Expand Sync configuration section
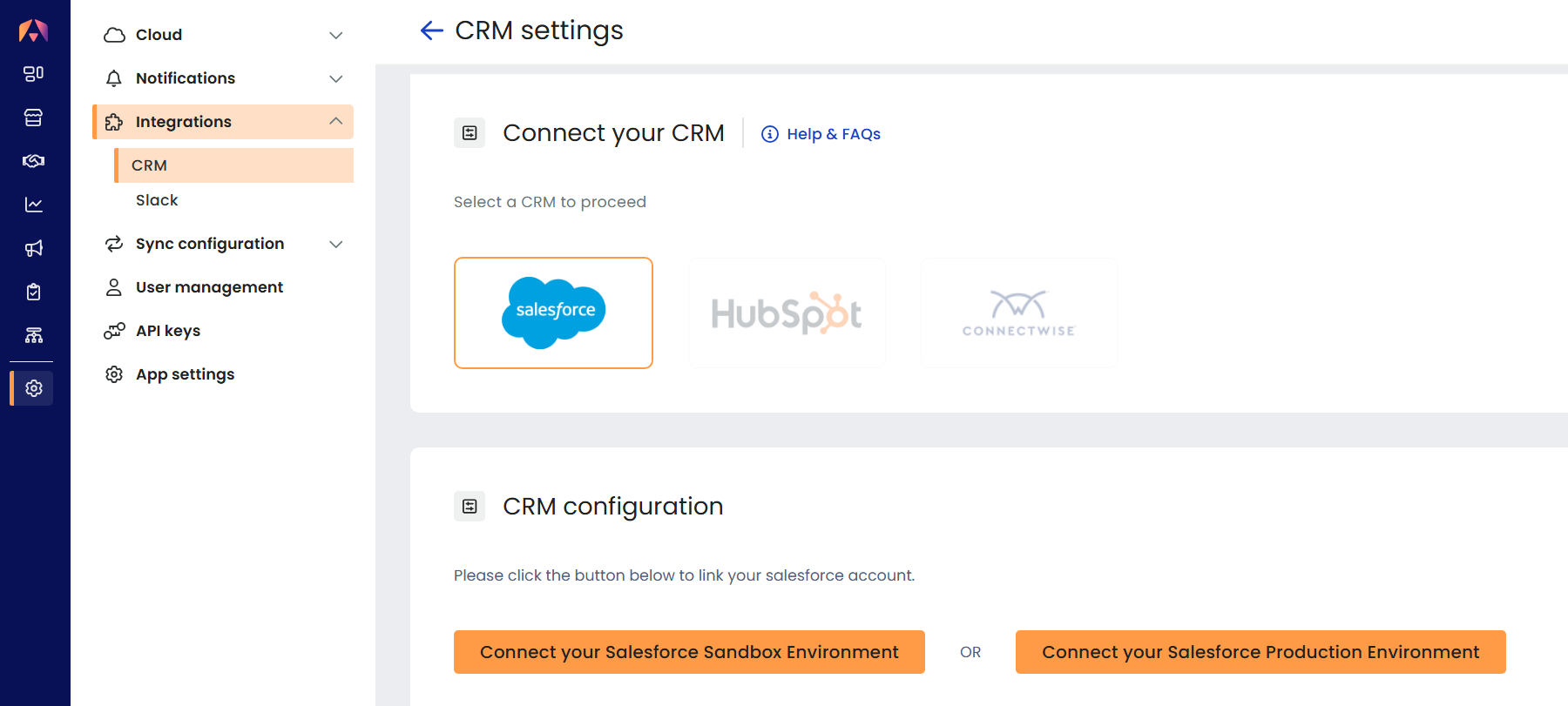Image resolution: width=1568 pixels, height=706 pixels. pos(223,244)
